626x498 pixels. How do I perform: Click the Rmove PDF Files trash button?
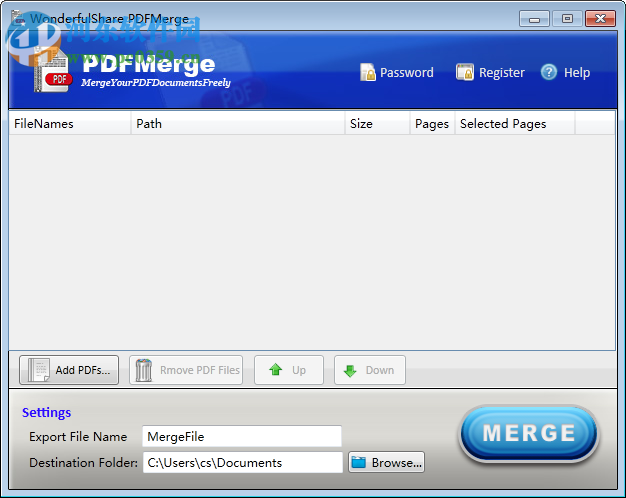coord(186,370)
